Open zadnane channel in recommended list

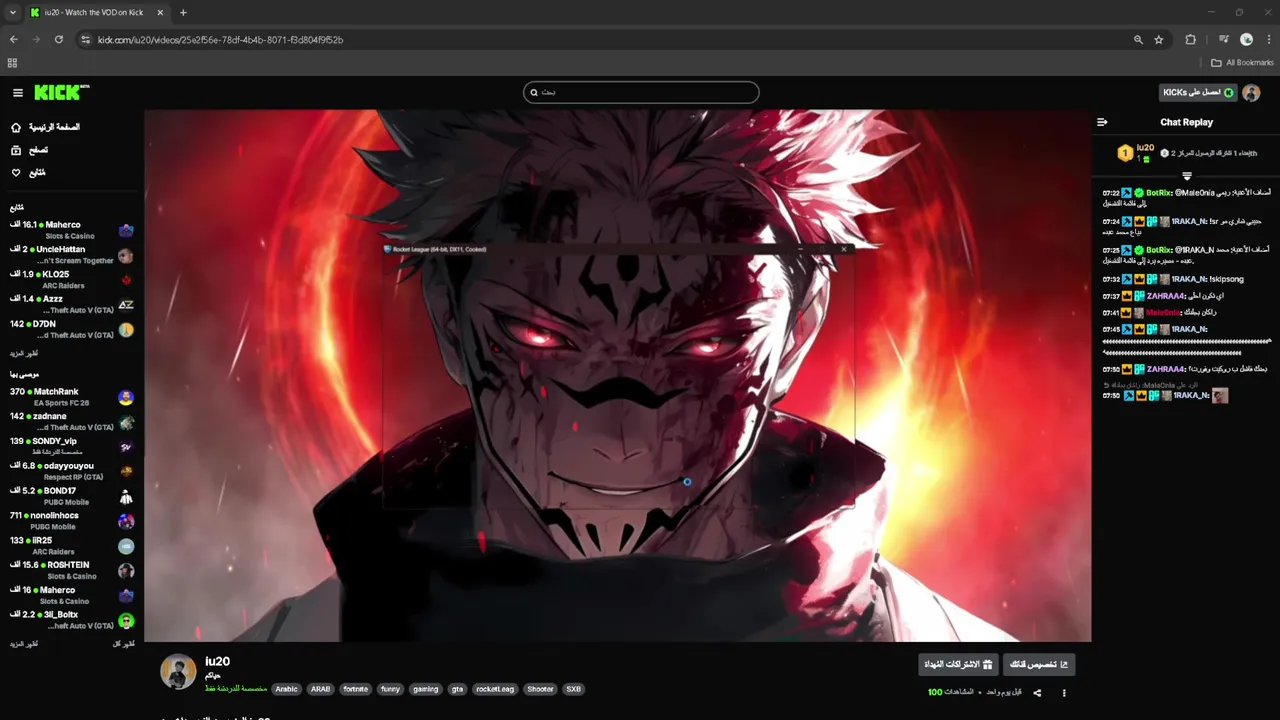pos(72,422)
